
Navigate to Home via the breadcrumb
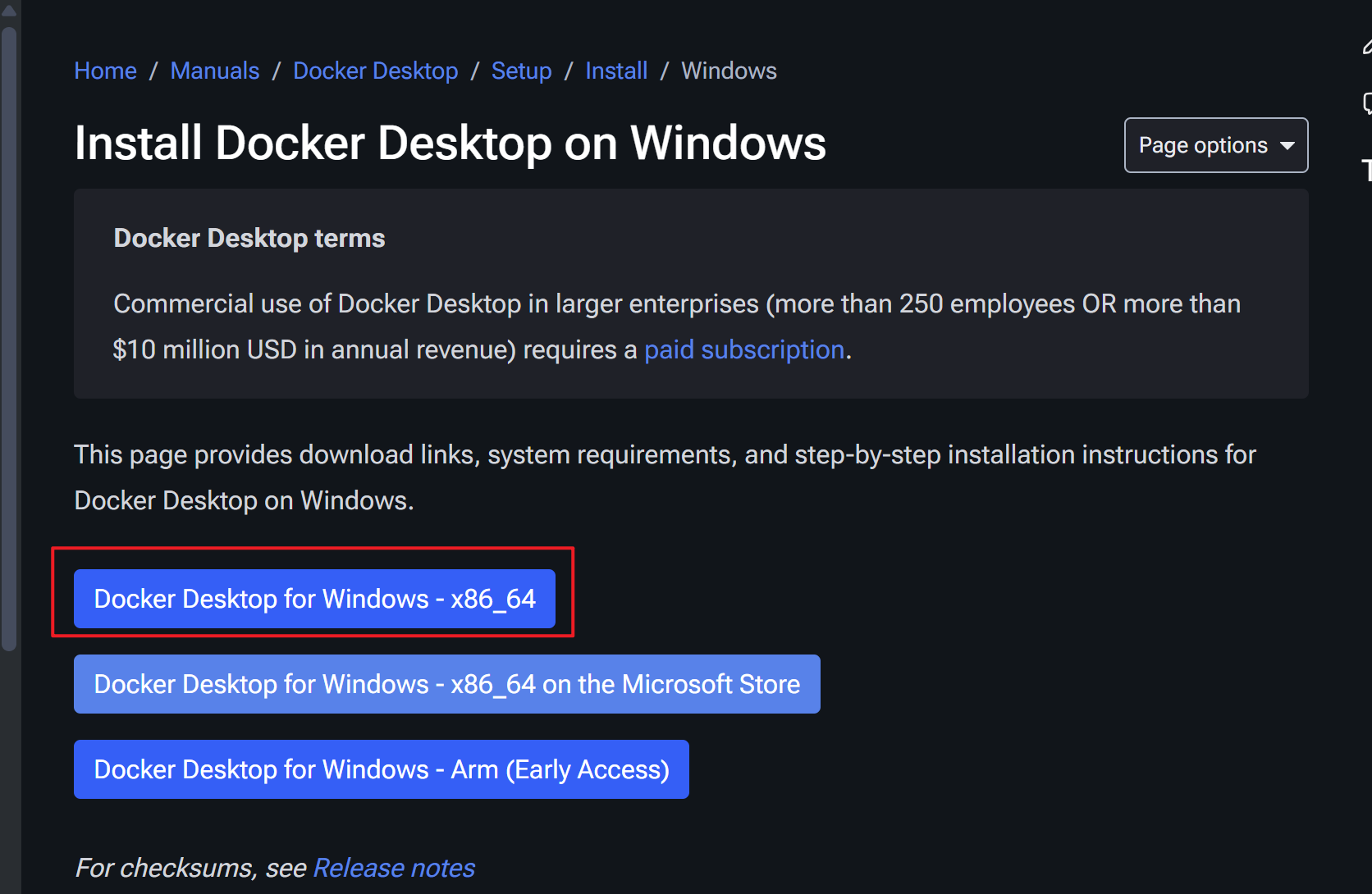click(x=105, y=71)
